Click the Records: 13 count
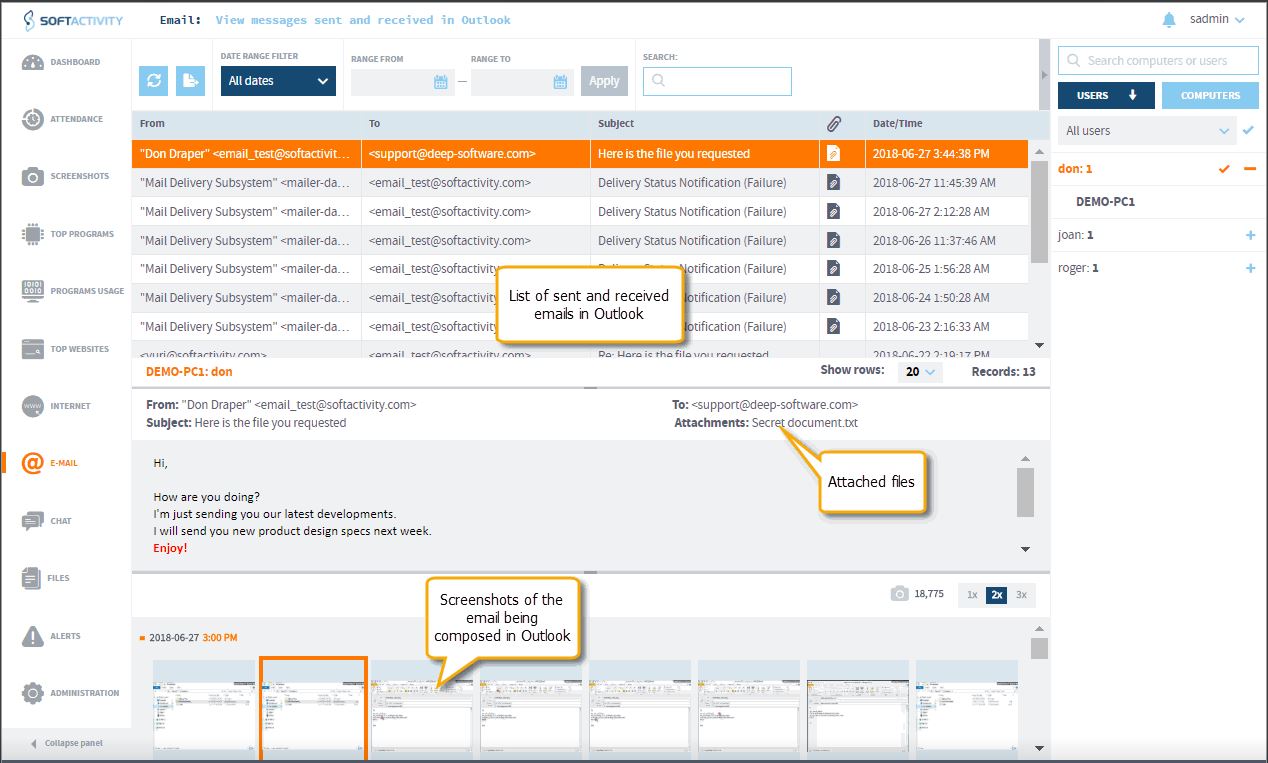The image size is (1268, 763). (1004, 372)
